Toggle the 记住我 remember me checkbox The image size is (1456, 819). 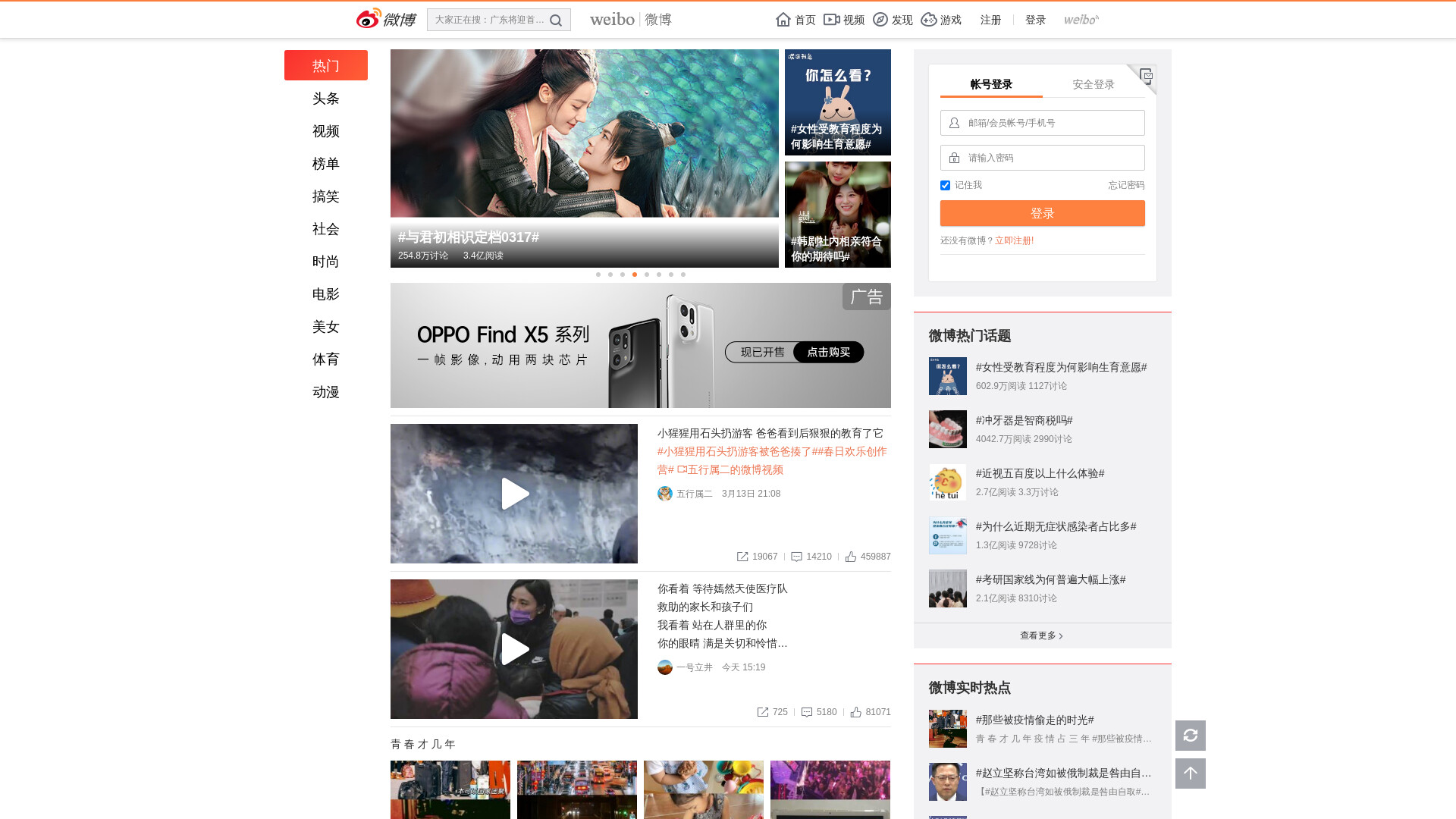945,185
